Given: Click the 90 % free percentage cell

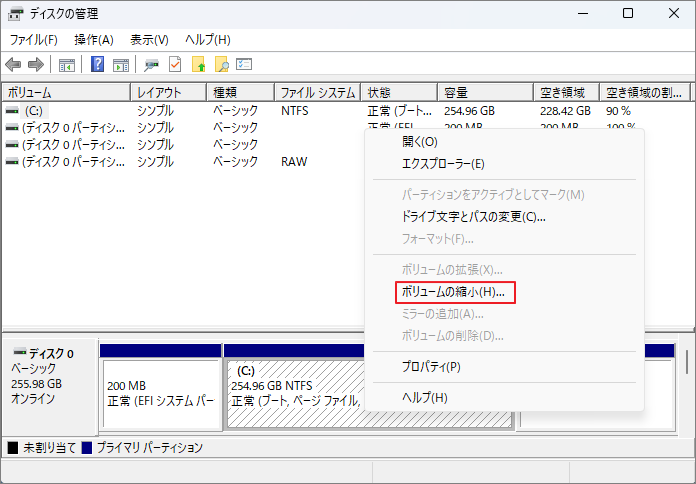Looking at the screenshot, I should click(618, 111).
